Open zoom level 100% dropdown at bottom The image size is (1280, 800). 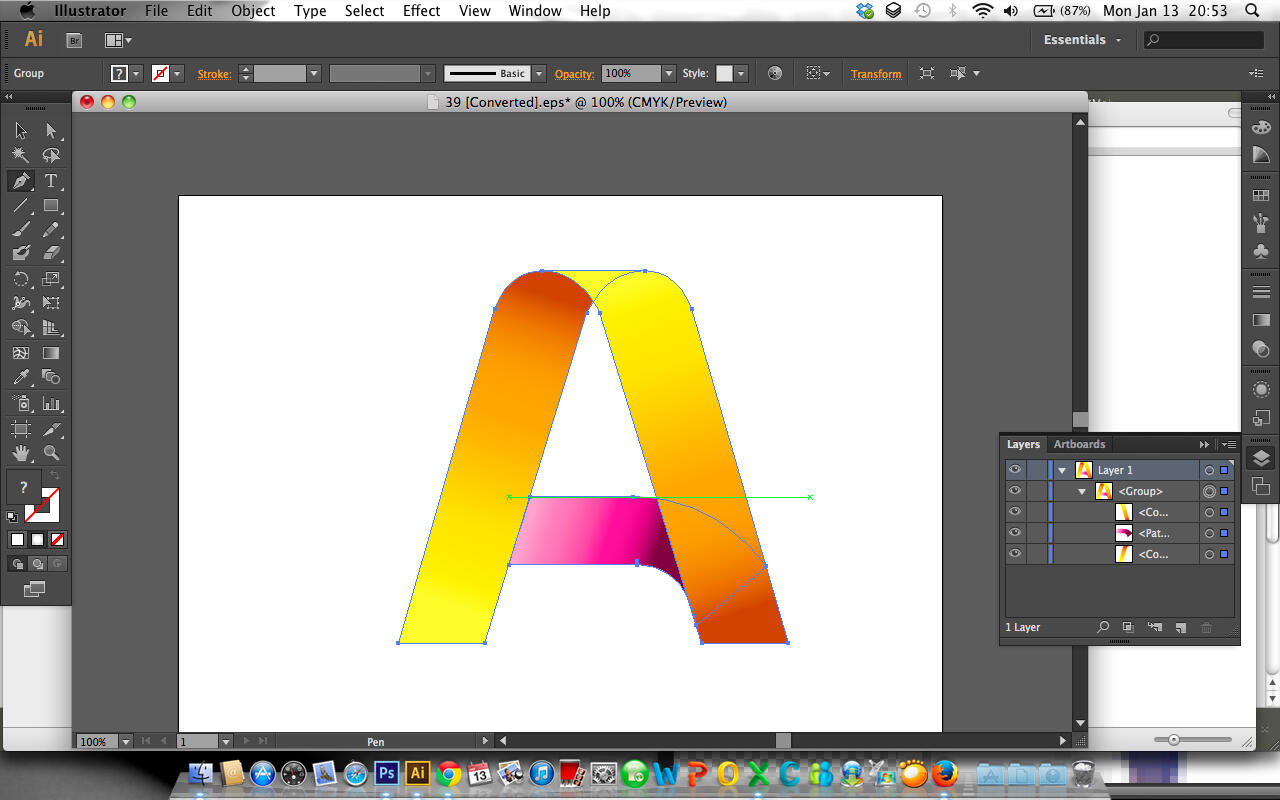click(125, 742)
